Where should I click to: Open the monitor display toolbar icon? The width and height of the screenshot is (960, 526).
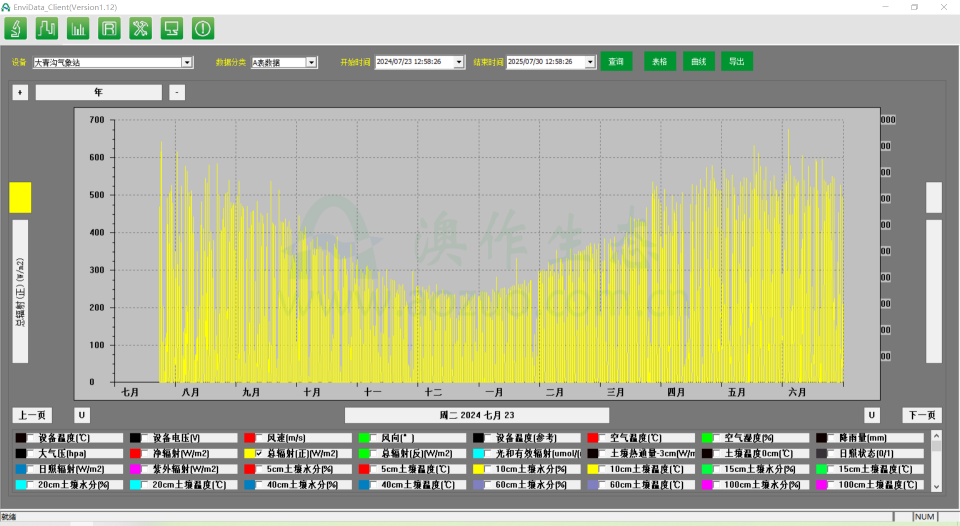[x=171, y=29]
